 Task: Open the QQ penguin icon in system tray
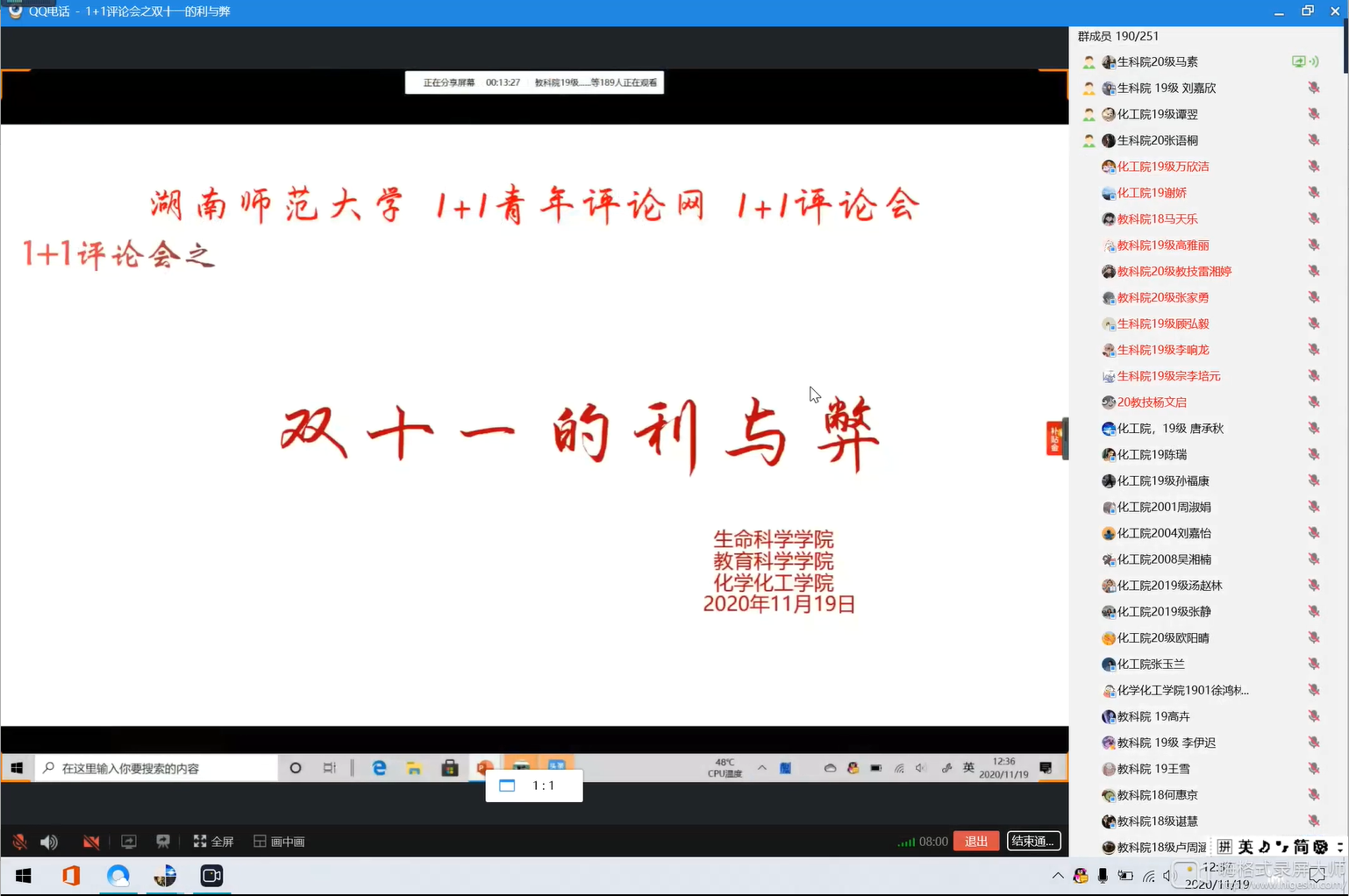pos(1081,876)
